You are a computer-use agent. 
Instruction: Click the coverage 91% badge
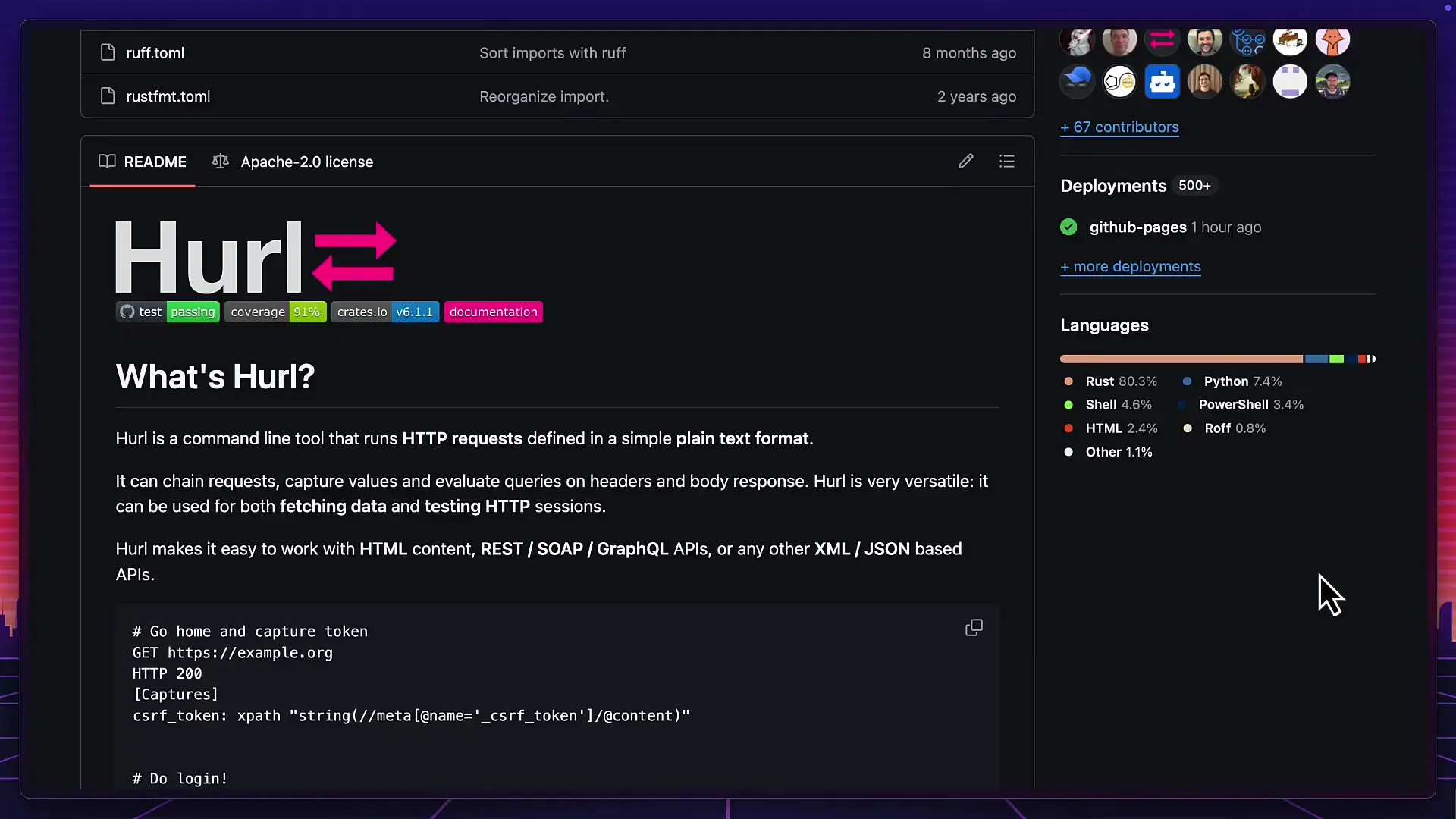(x=275, y=312)
